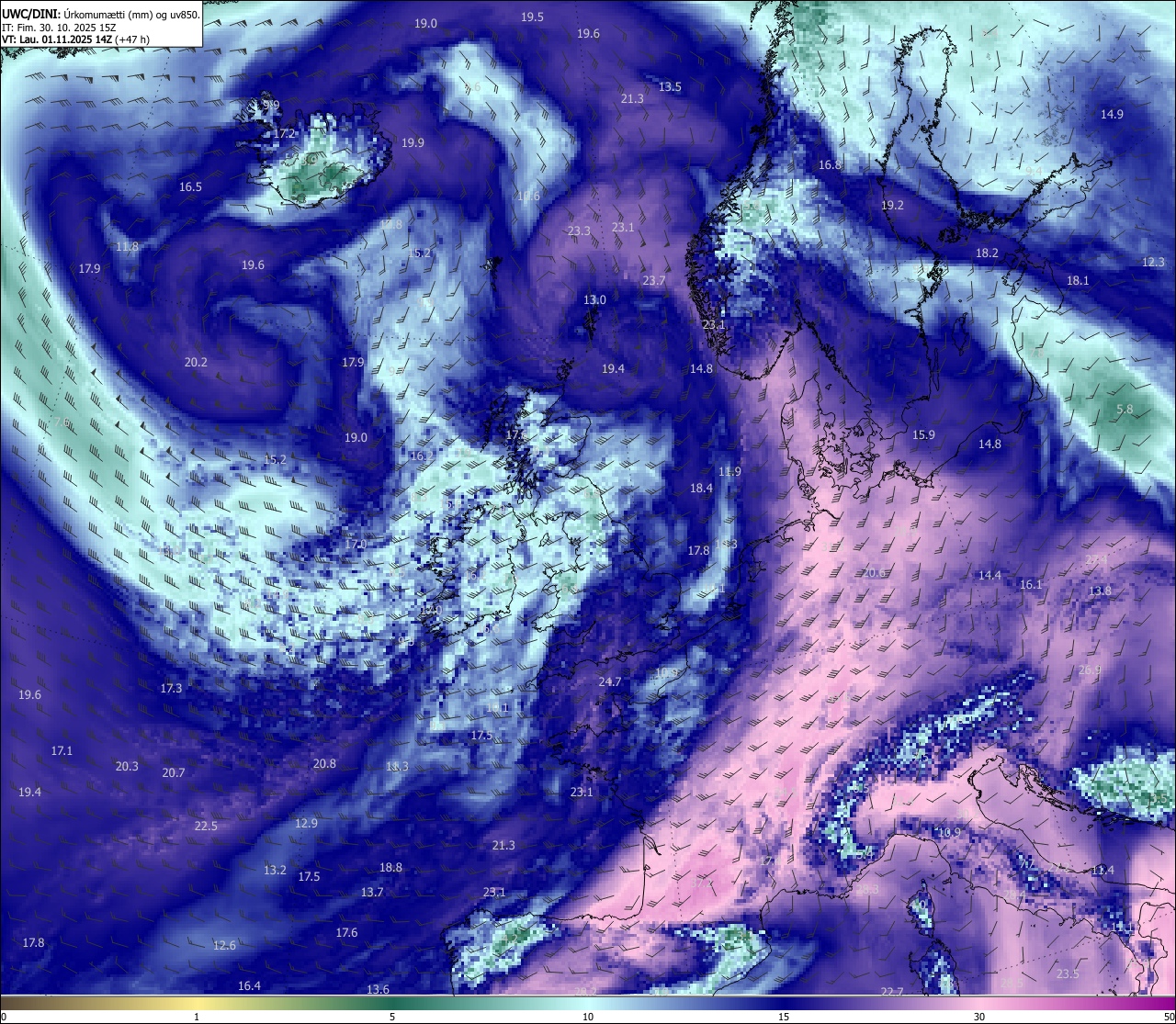Click the value 17.1 on the map
This screenshot has width=1176, height=1024.
click(62, 750)
